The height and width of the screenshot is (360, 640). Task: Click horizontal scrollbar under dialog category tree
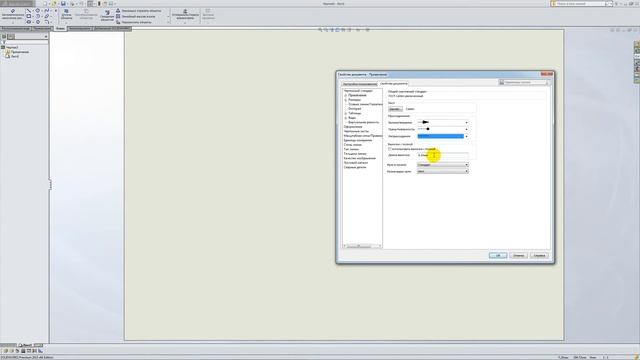(362, 246)
